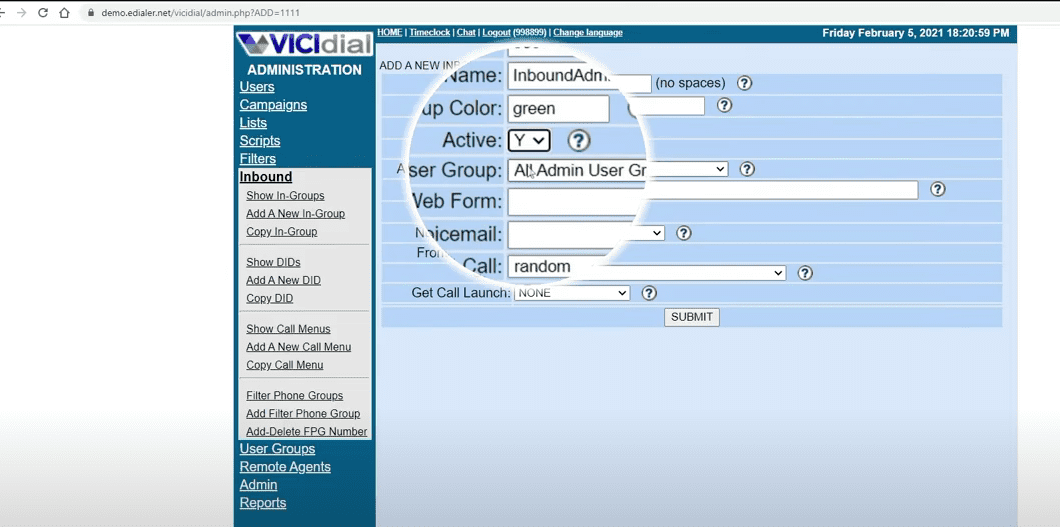Open help for the Web Form field
This screenshot has height=527, width=1060.
coord(937,189)
